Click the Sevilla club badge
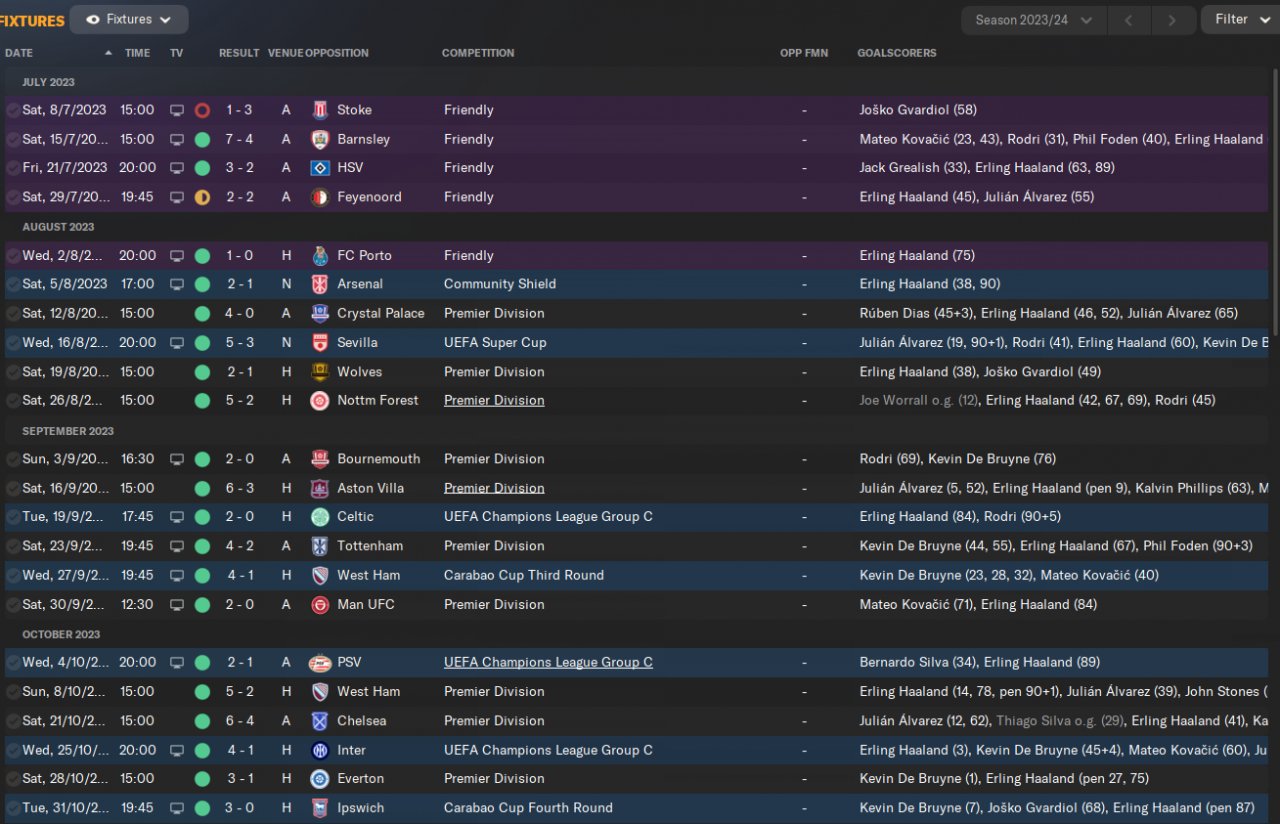Viewport: 1280px width, 824px height. [x=320, y=342]
